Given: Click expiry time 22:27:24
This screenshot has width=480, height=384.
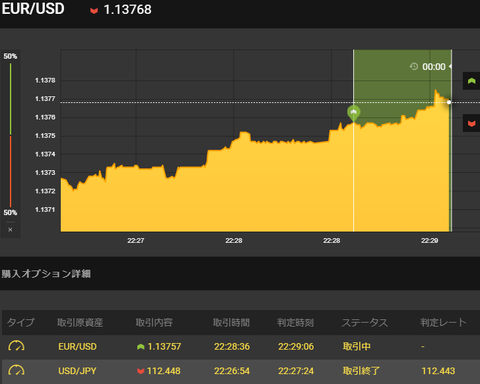Looking at the screenshot, I should pyautogui.click(x=296, y=371).
